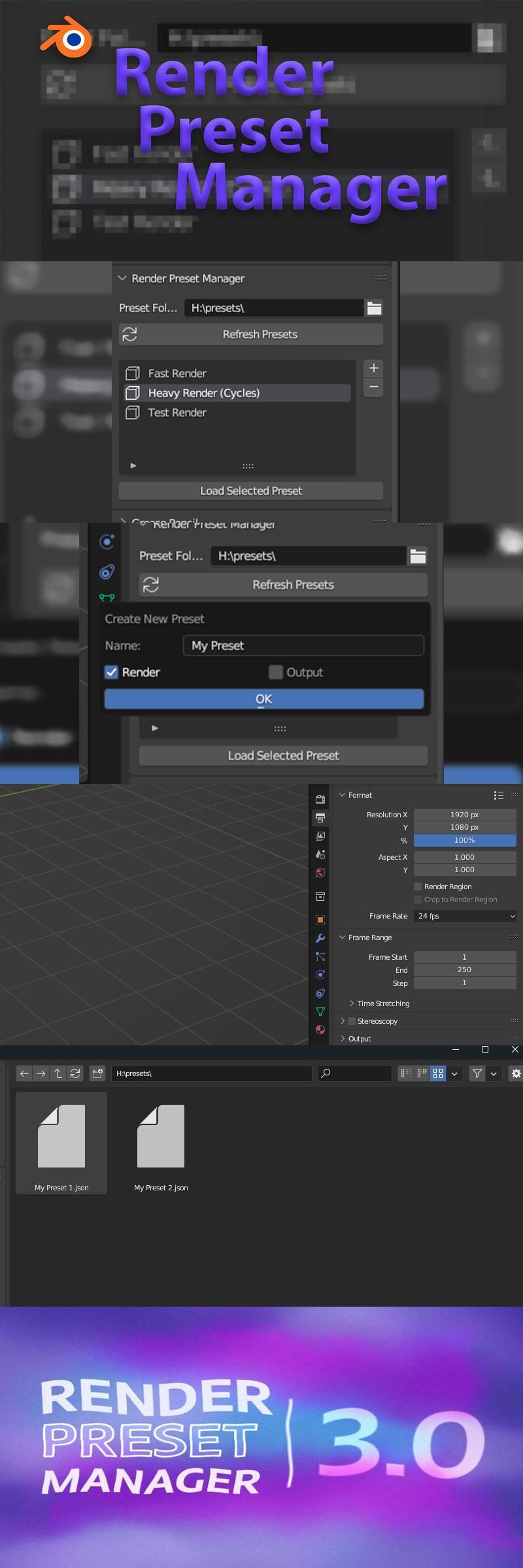Click Load Selected Preset below the Test Render list

click(251, 491)
